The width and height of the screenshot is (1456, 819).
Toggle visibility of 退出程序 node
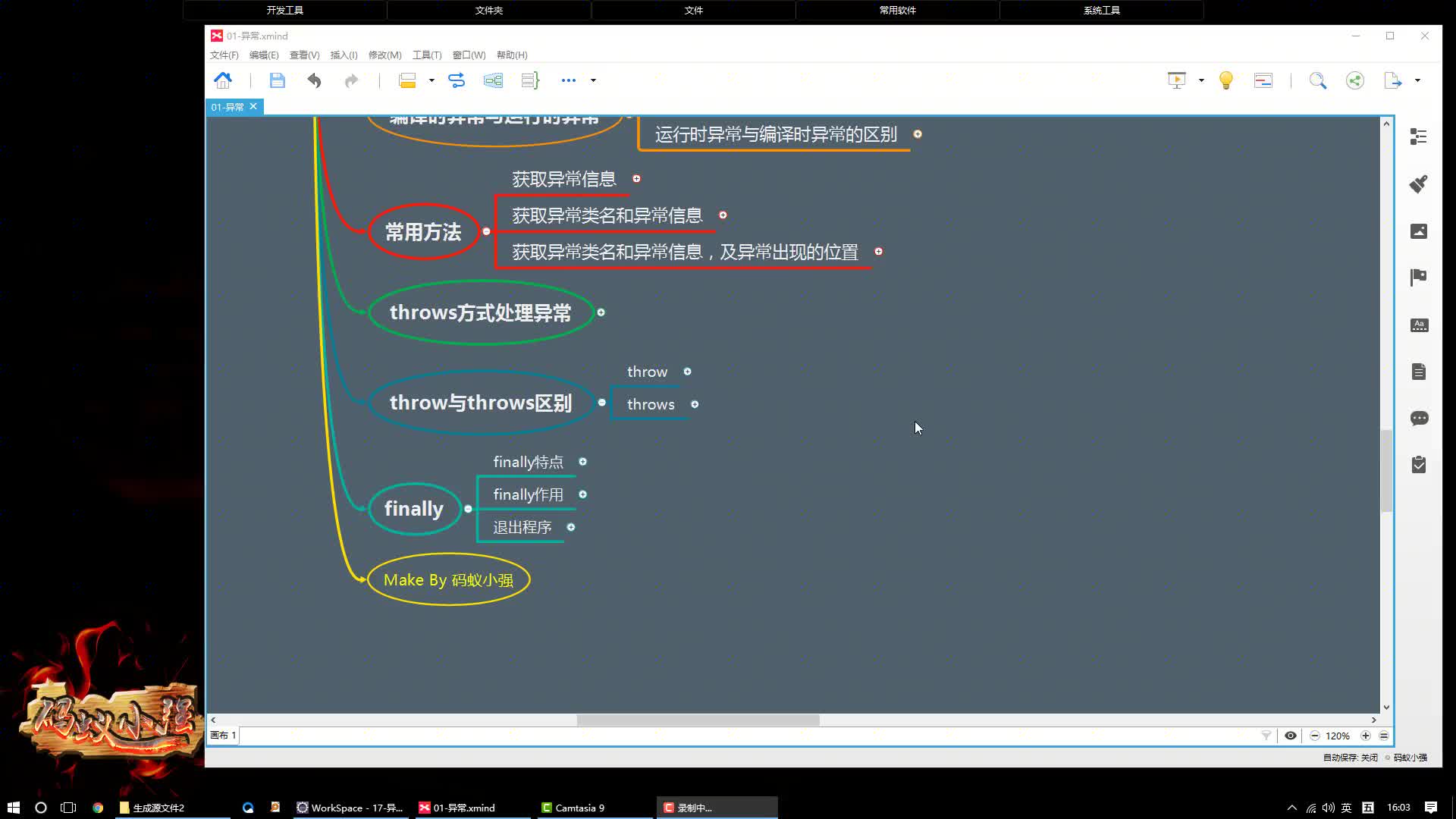[571, 527]
